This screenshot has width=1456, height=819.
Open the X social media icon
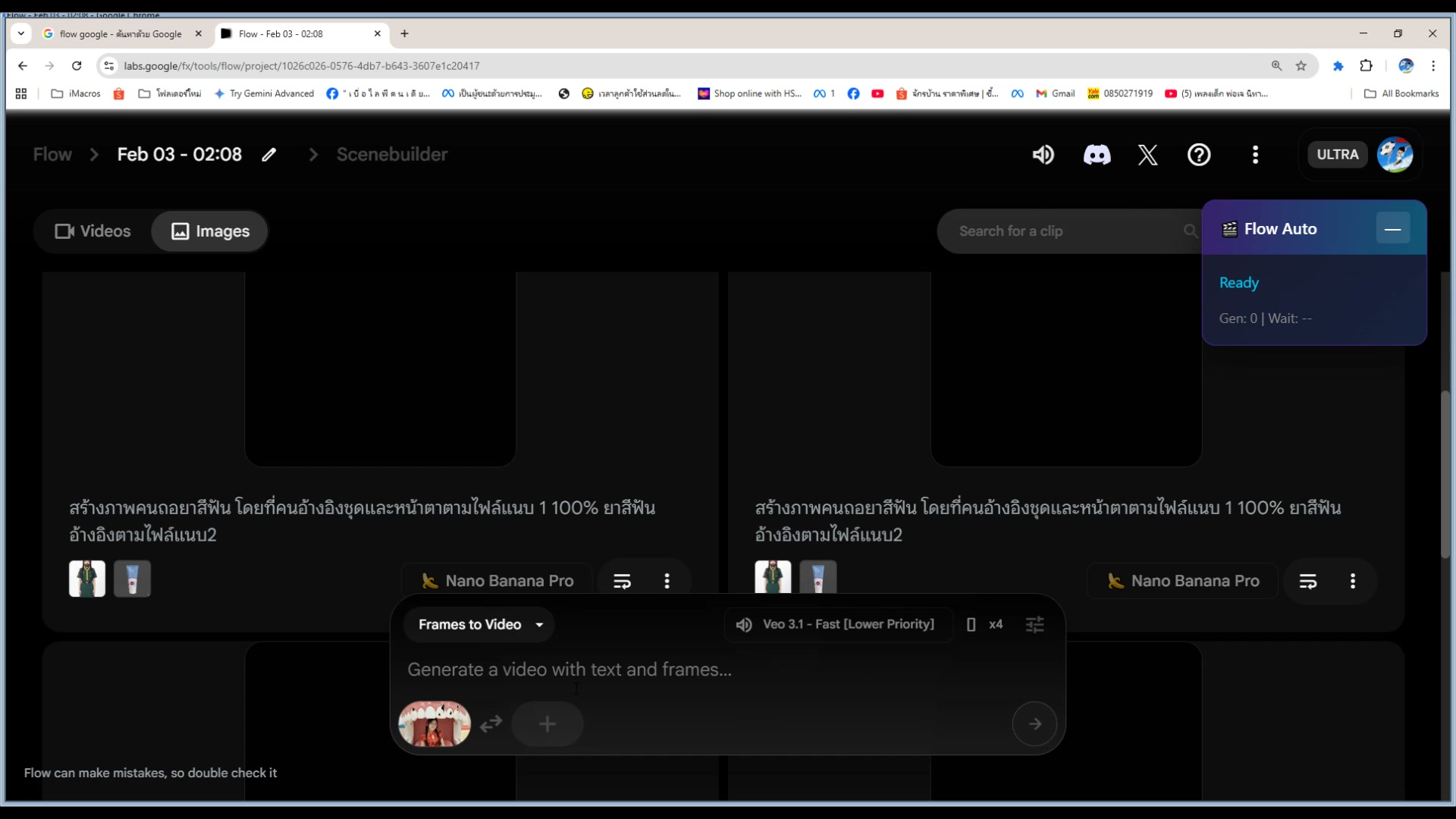[1147, 155]
